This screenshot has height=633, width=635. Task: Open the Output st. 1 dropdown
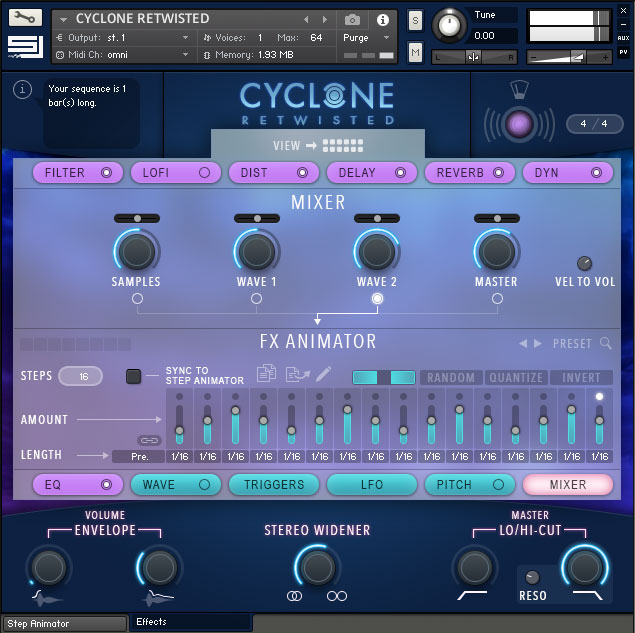tap(122, 37)
